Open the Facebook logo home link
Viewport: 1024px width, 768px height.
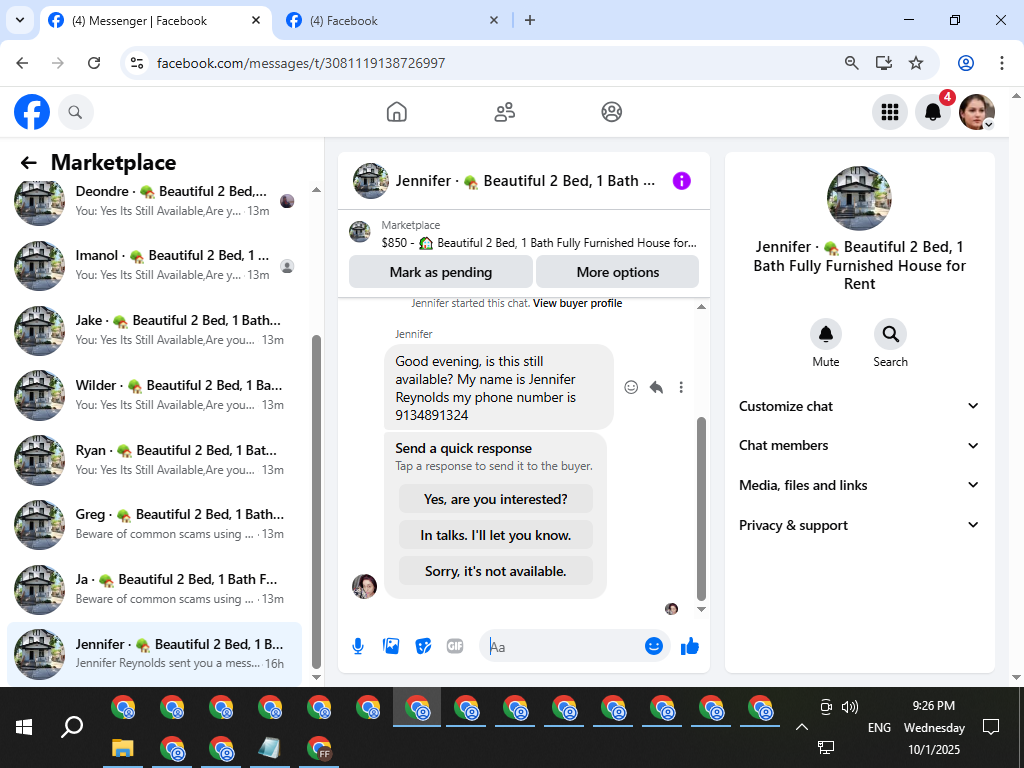pos(32,112)
